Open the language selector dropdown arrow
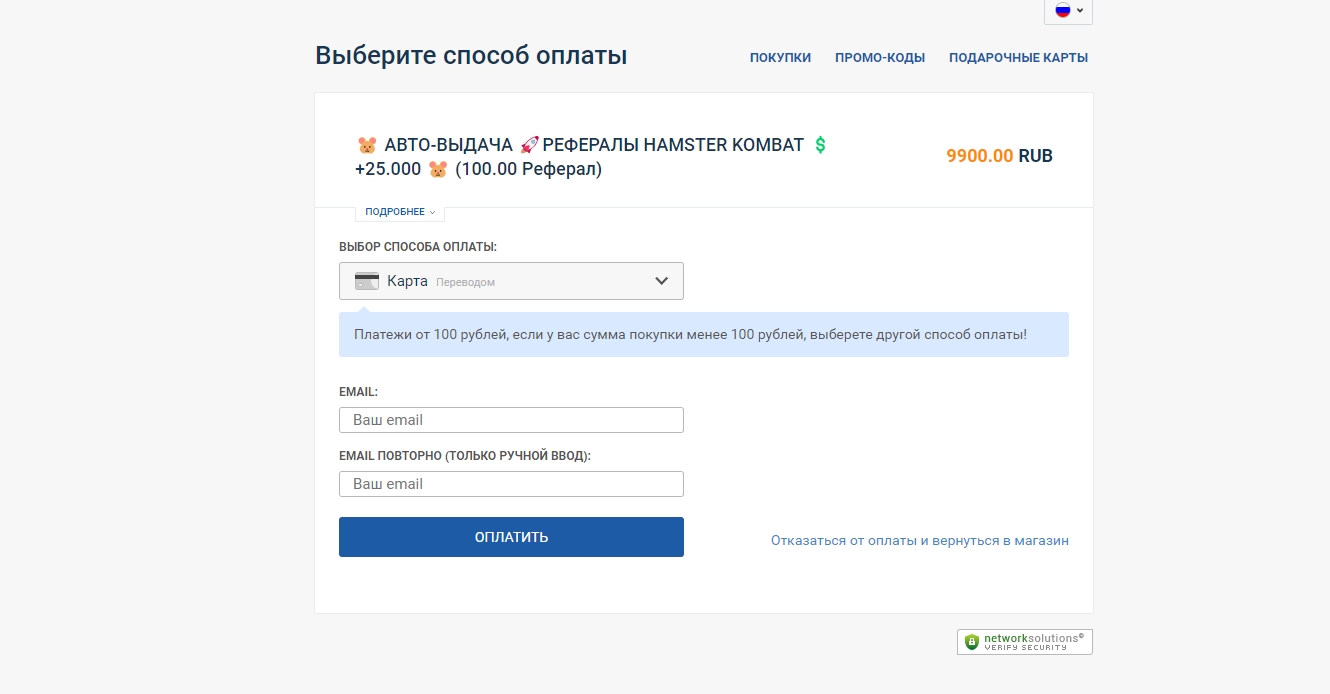 1080,11
